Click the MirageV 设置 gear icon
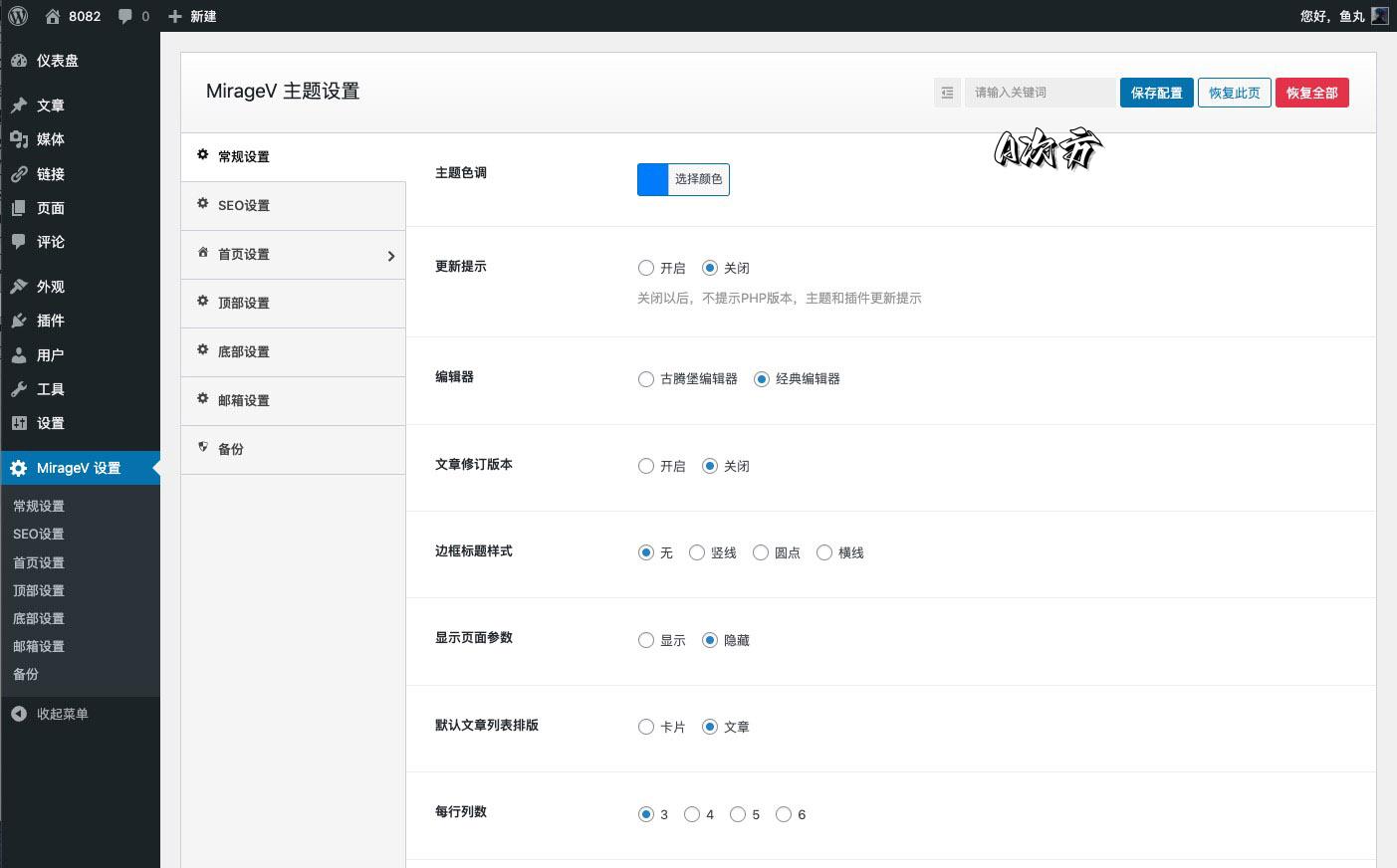This screenshot has width=1397, height=868. [x=19, y=468]
